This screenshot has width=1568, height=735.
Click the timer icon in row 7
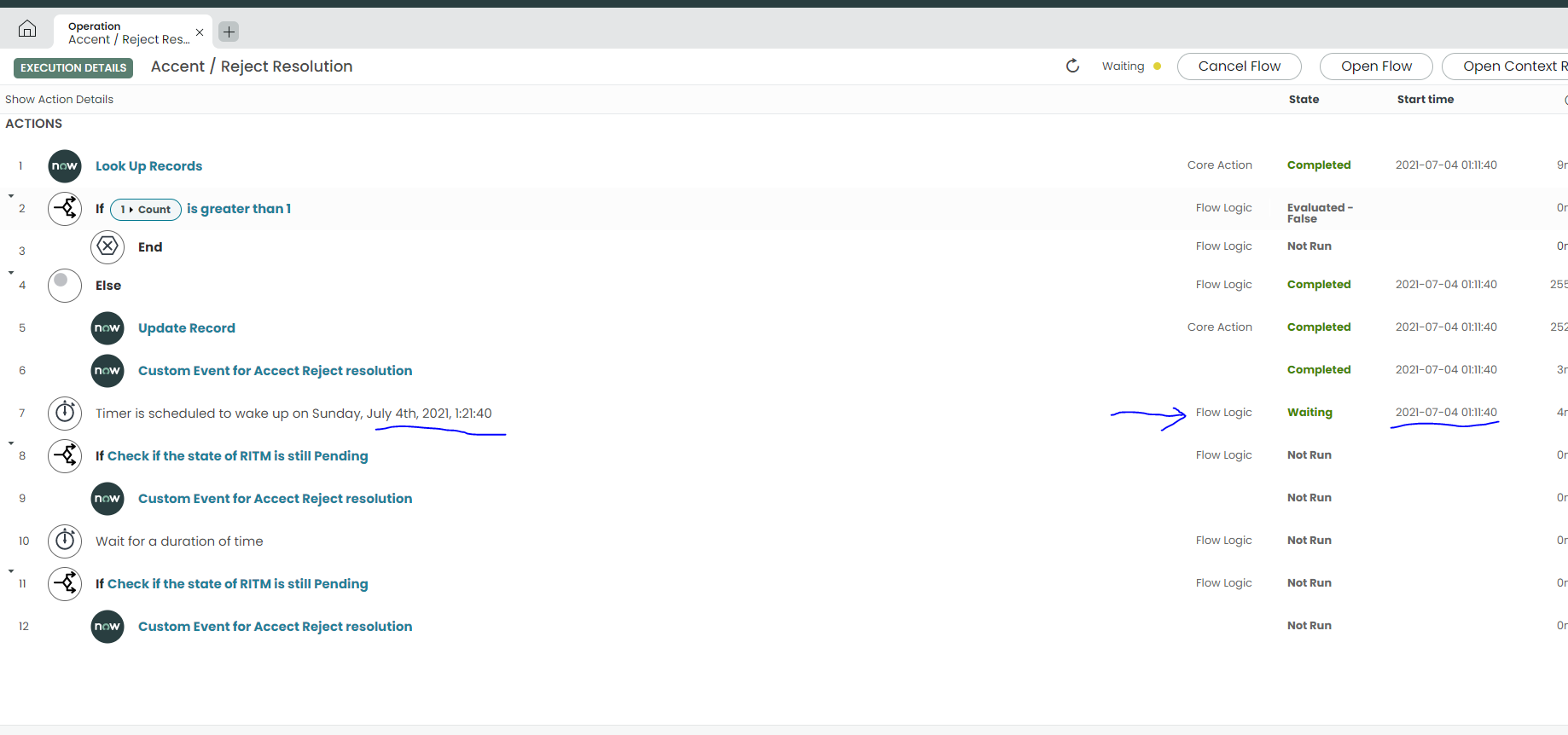tap(65, 414)
